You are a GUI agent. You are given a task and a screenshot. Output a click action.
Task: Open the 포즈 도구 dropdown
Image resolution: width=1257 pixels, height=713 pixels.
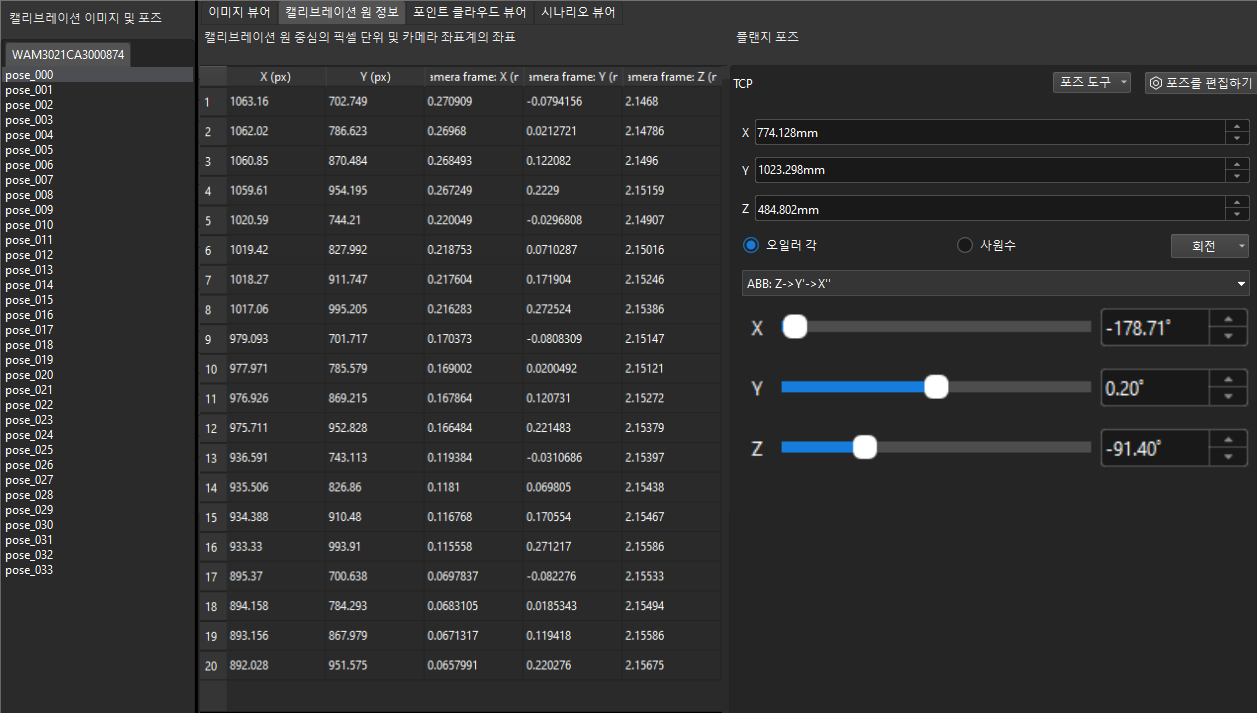(1092, 83)
